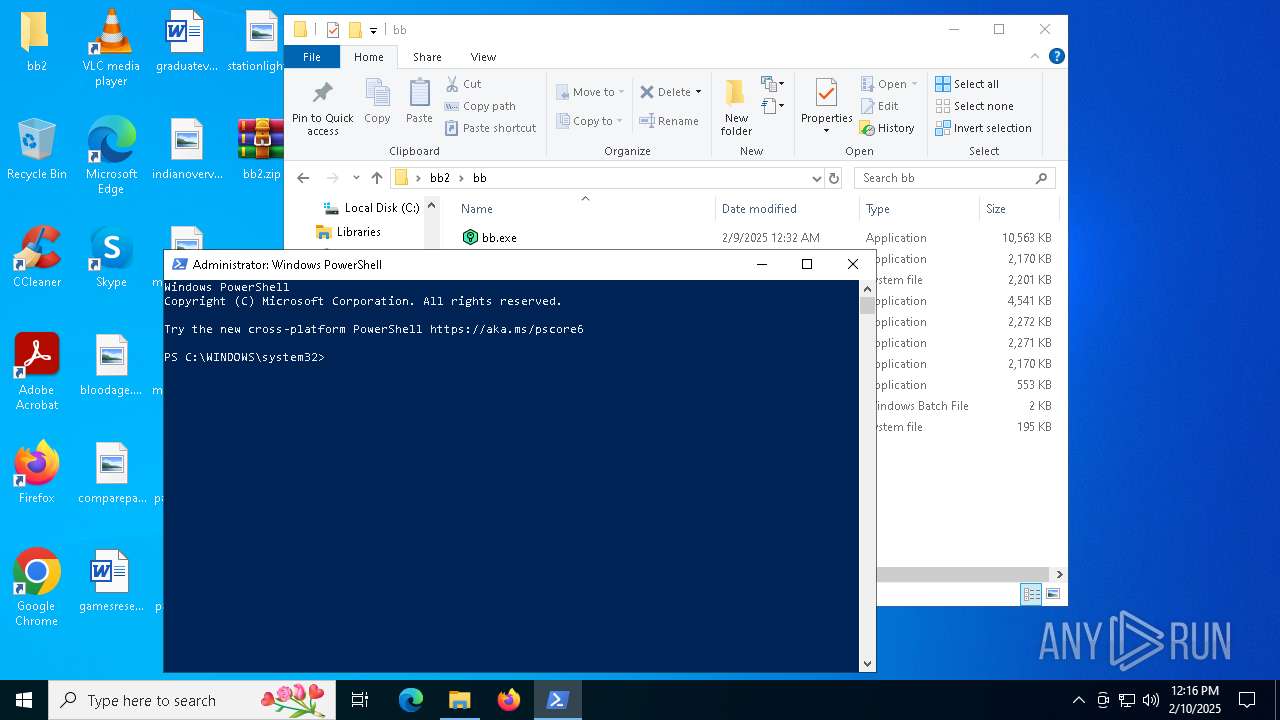Screen dimensions: 1280x720
Task: Expand the Delete dropdown arrow
Action: 698,92
